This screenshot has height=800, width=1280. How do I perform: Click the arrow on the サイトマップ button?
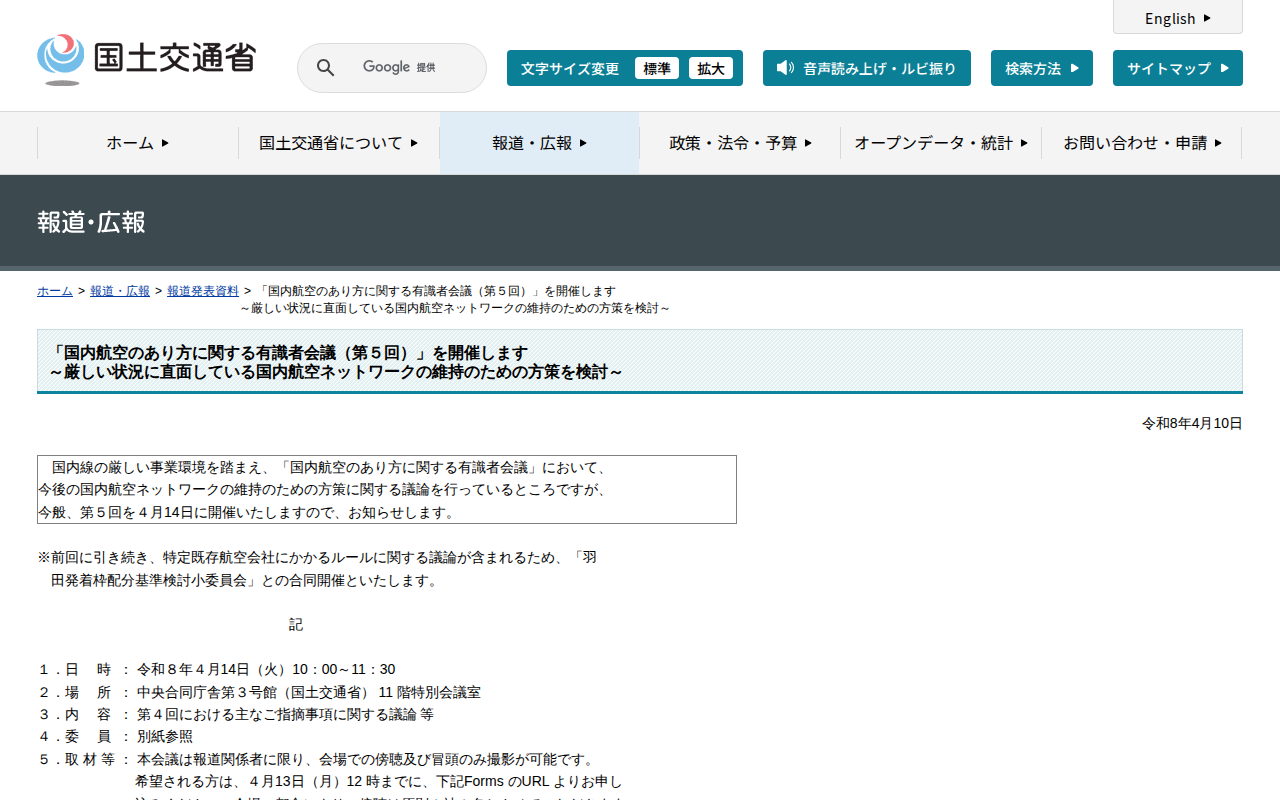[1224, 68]
